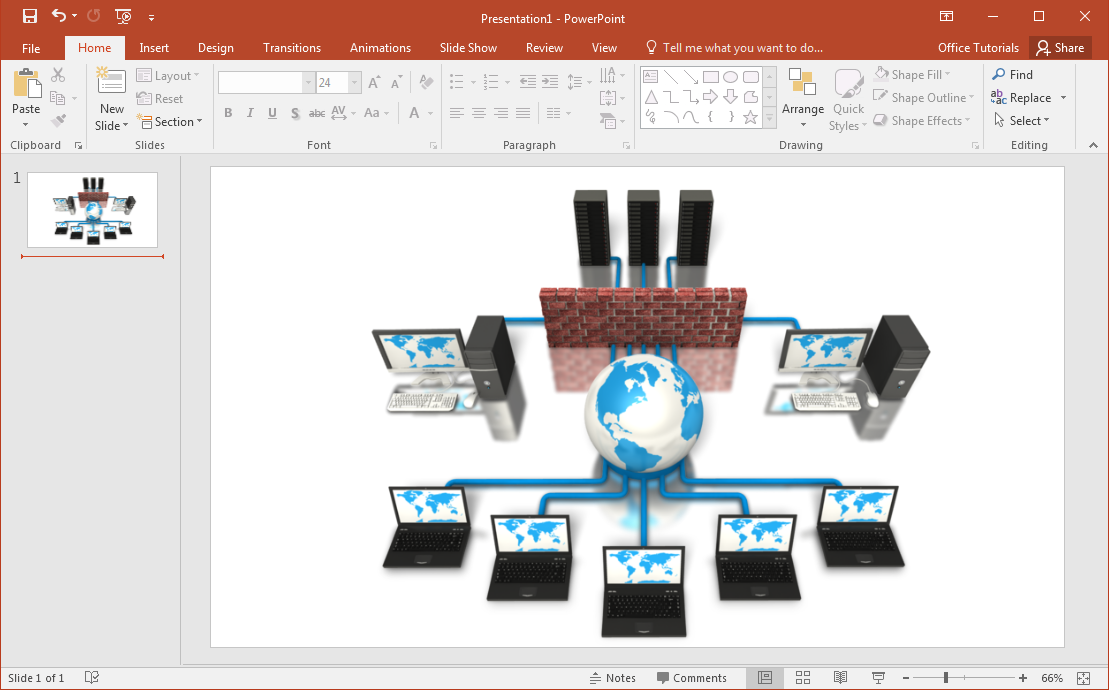This screenshot has width=1109, height=690.
Task: Open Slide Sorter view from status bar
Action: [x=803, y=678]
